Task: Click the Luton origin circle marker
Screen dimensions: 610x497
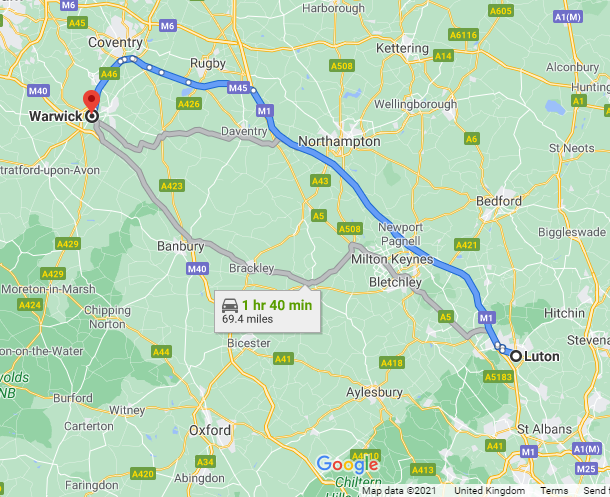Action: tap(516, 356)
